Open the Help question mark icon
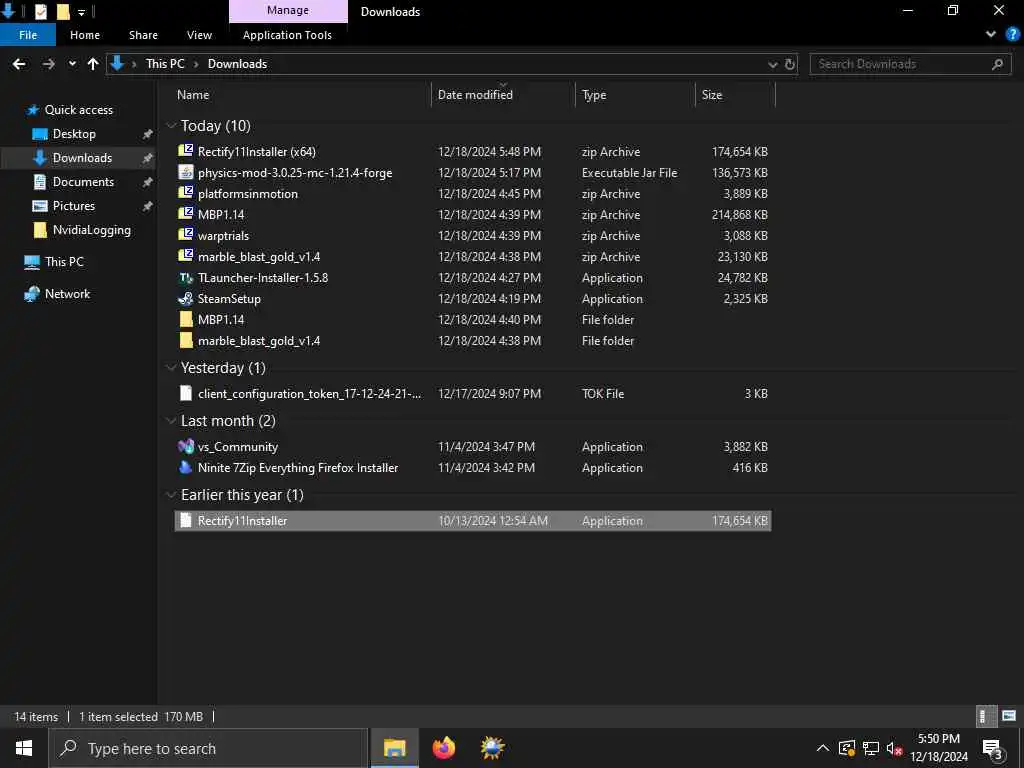Screen dimensions: 1024x768 pyautogui.click(x=1012, y=35)
